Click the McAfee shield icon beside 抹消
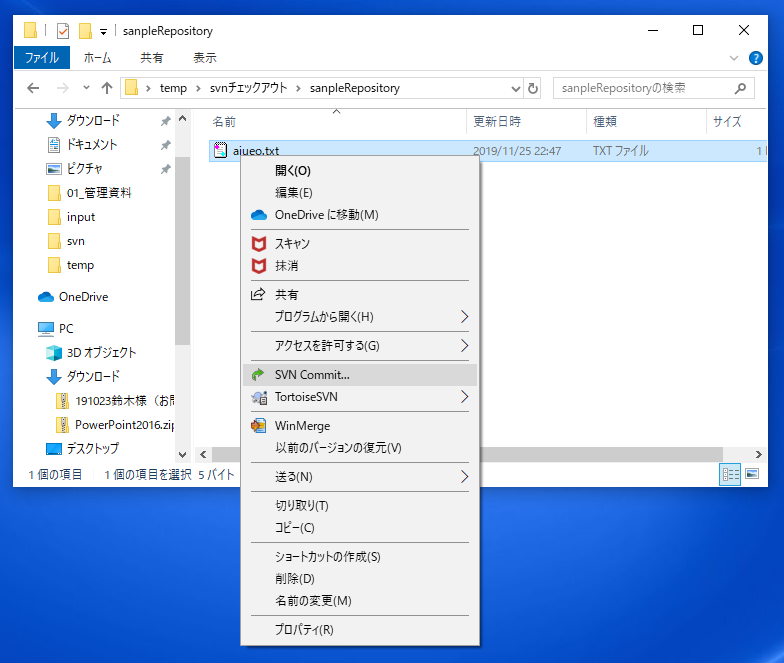784x663 pixels. (x=258, y=266)
